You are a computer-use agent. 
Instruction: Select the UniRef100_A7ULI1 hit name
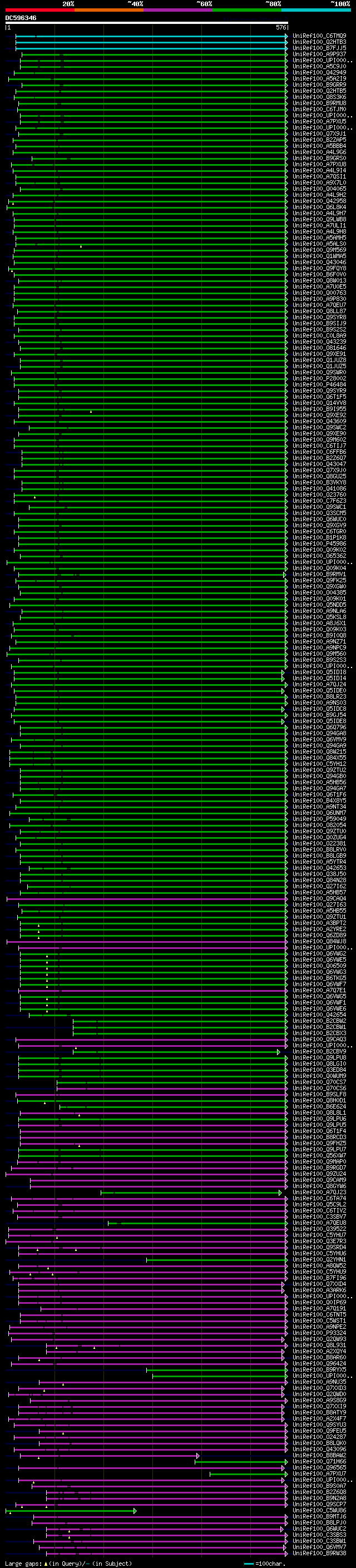point(319,225)
